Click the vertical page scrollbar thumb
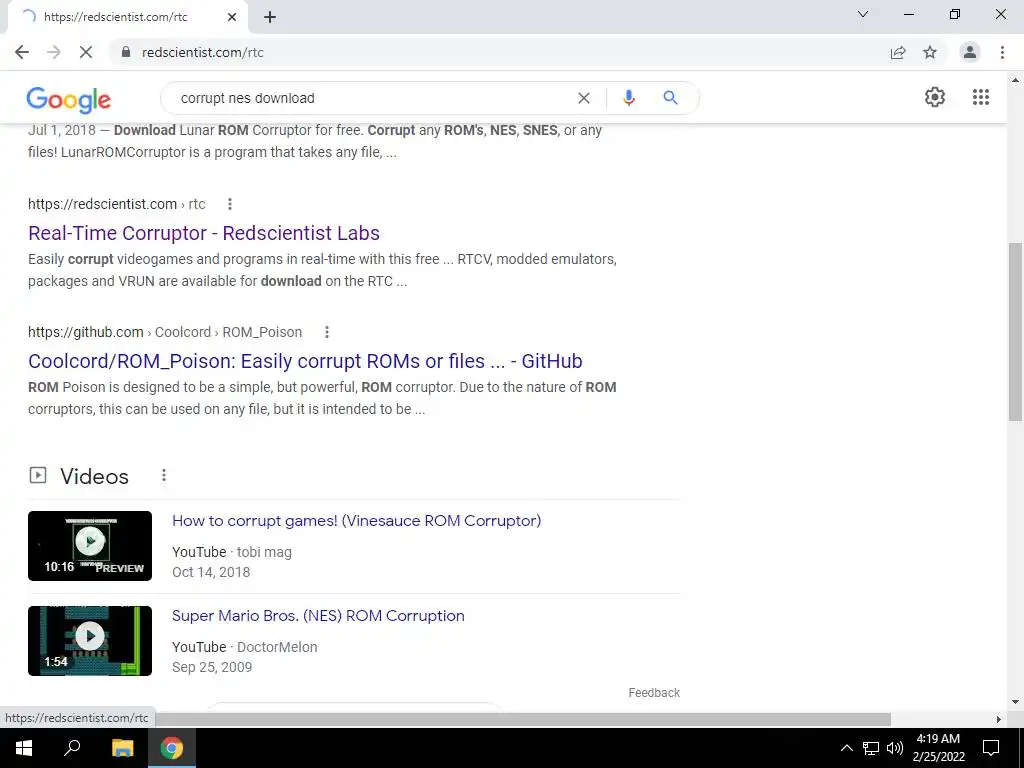Image resolution: width=1024 pixels, height=768 pixels. pos(1015,332)
